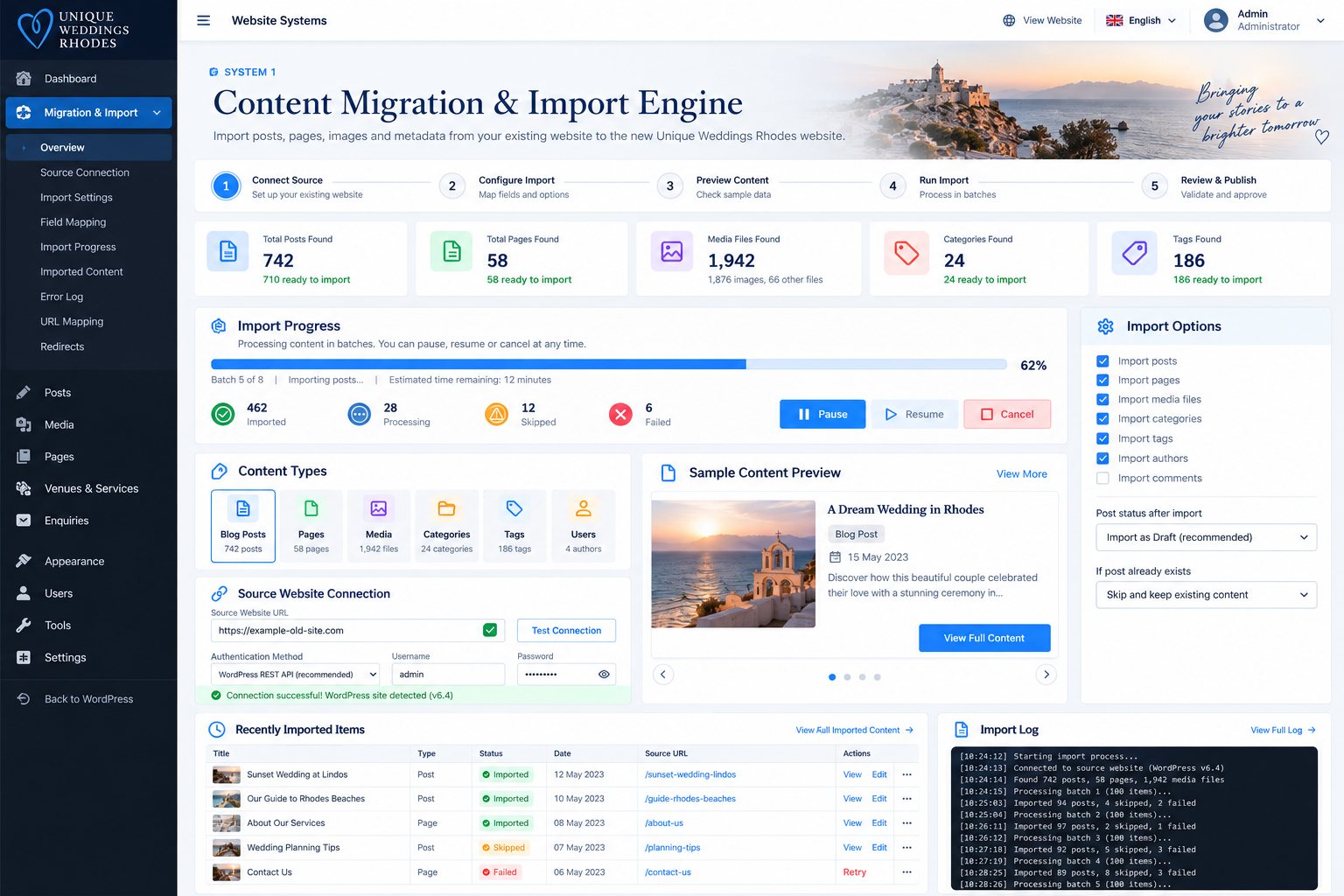This screenshot has height=896, width=1344.
Task: Open the Authentication Method dropdown
Action: coord(296,675)
